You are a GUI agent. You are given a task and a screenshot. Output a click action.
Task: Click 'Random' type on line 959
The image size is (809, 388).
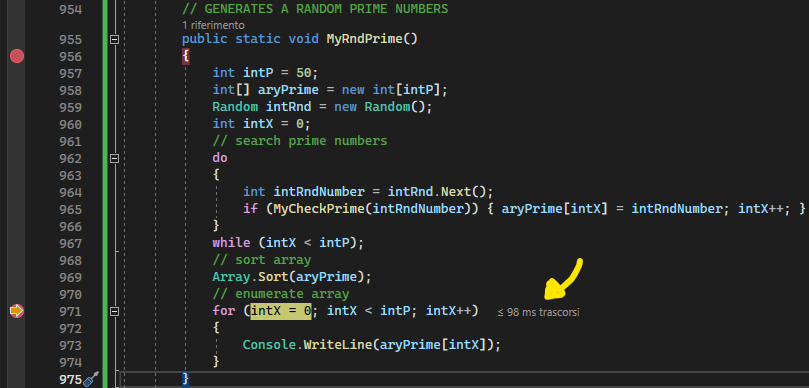point(235,107)
